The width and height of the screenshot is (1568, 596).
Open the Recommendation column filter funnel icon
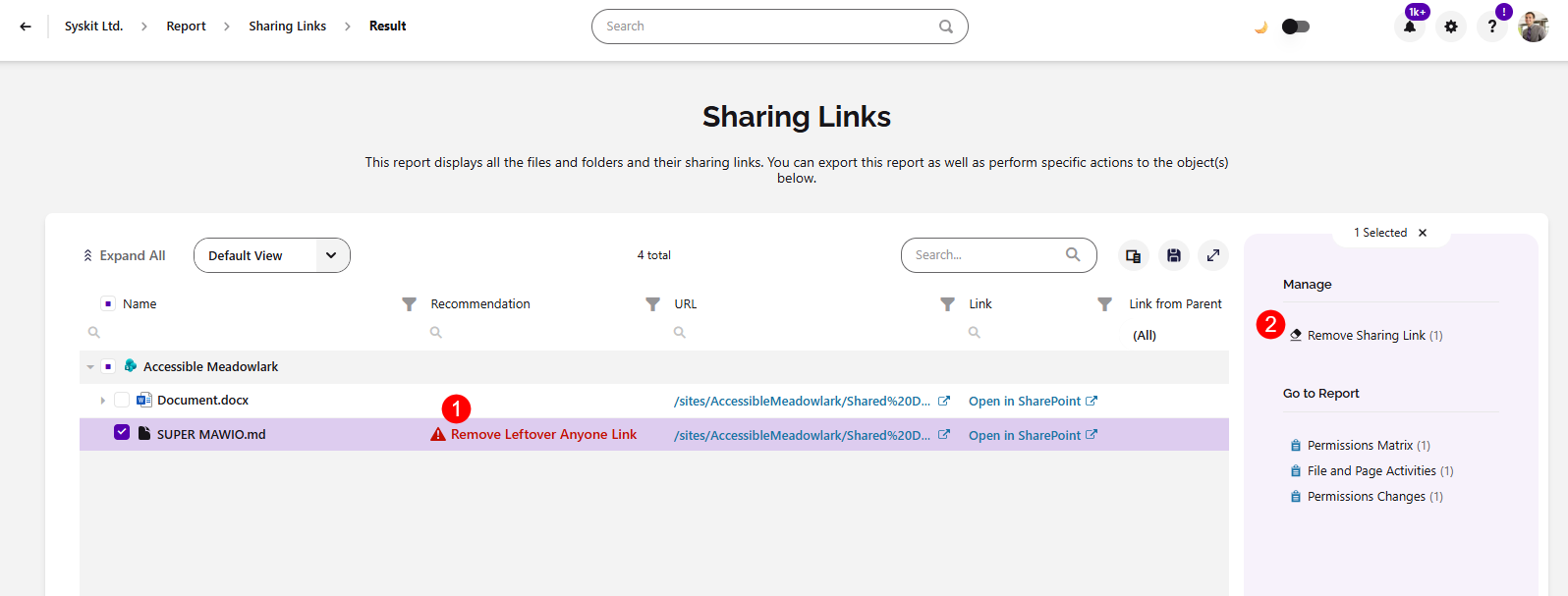652,304
